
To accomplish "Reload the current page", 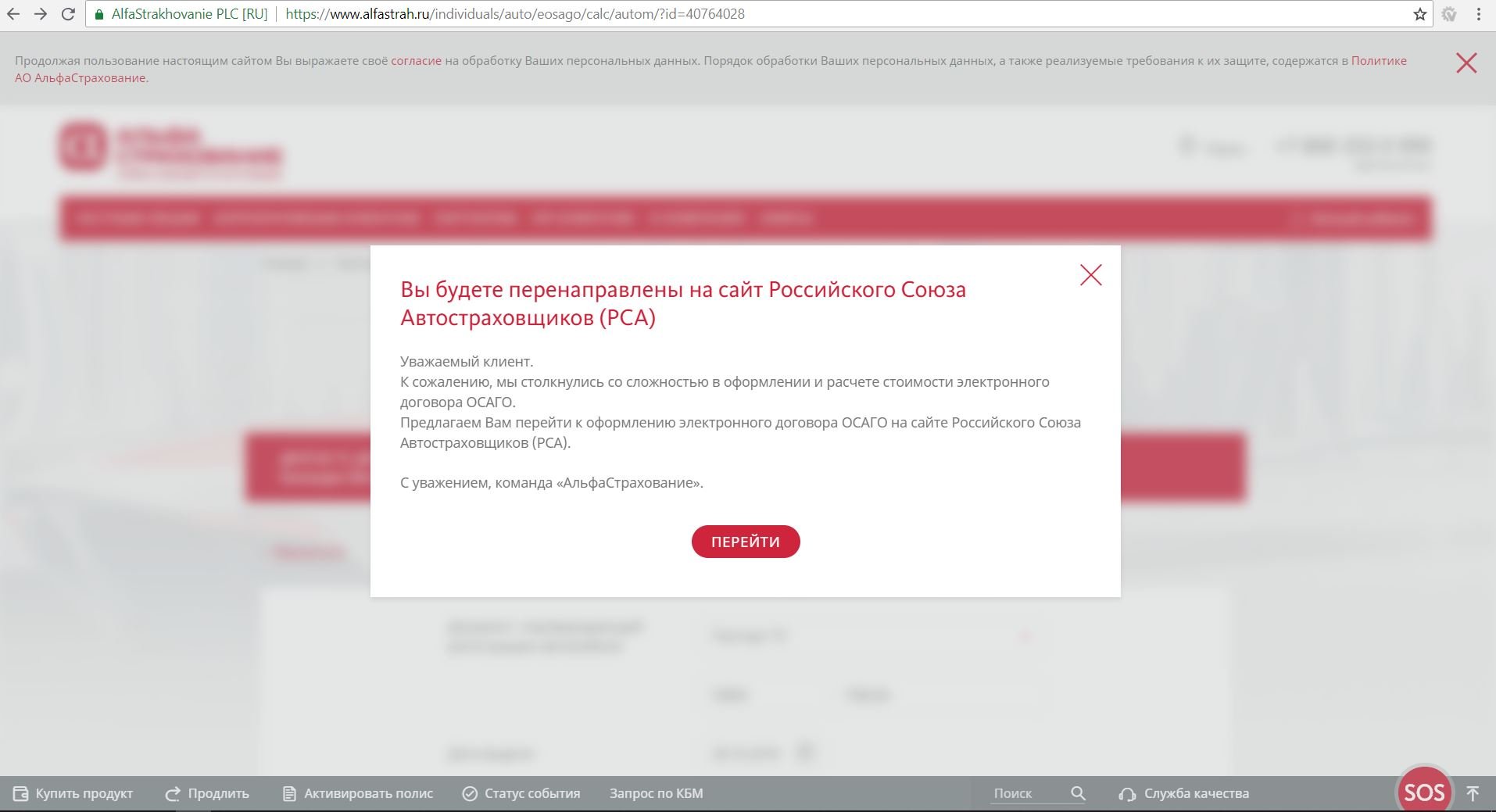I will 68,14.
